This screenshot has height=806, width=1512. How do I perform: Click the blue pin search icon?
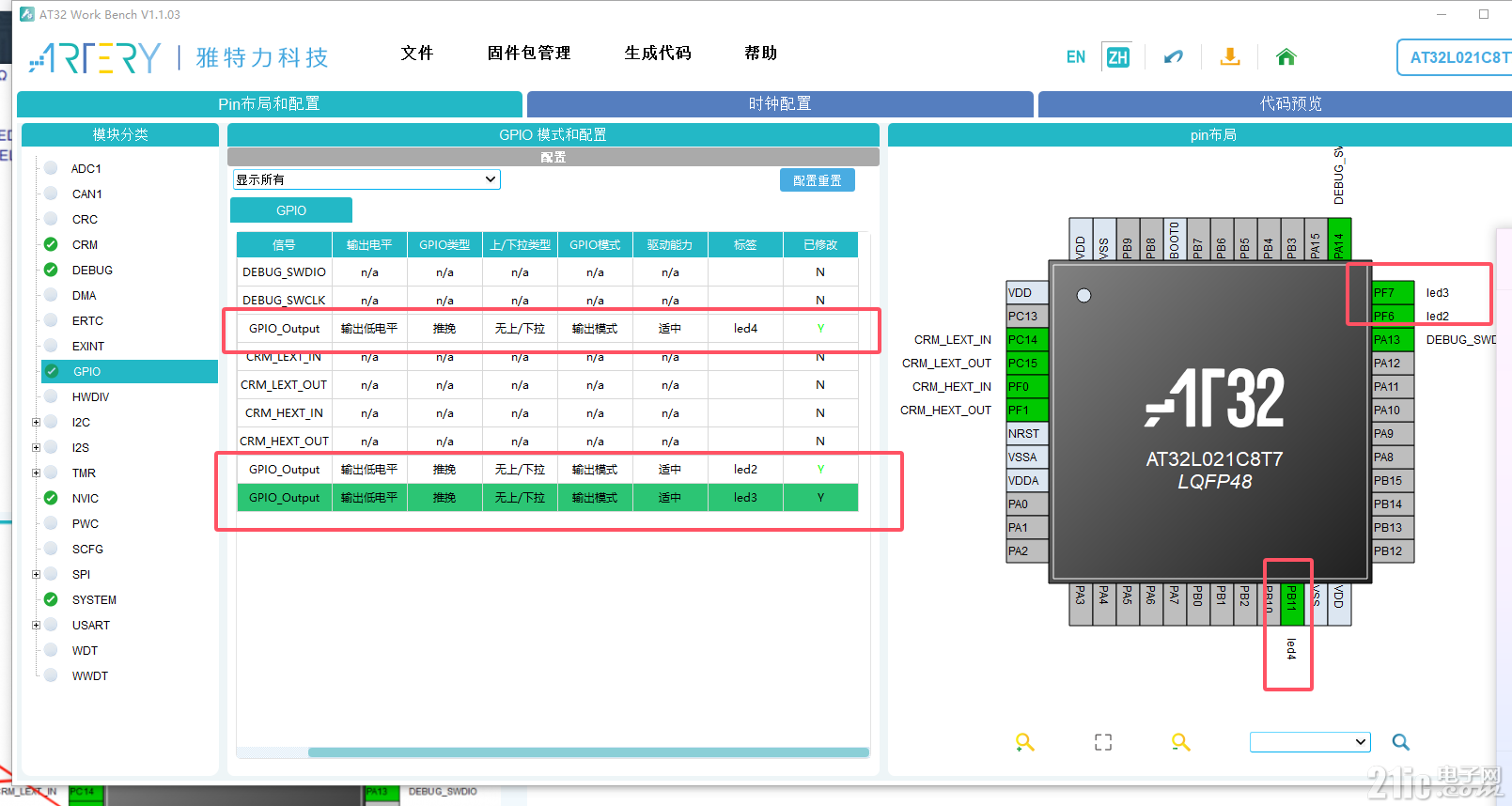tap(1400, 742)
